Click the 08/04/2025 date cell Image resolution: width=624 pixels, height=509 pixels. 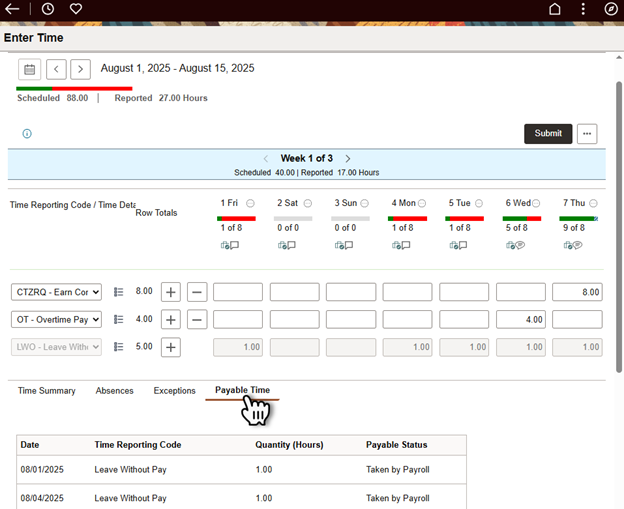(42, 498)
